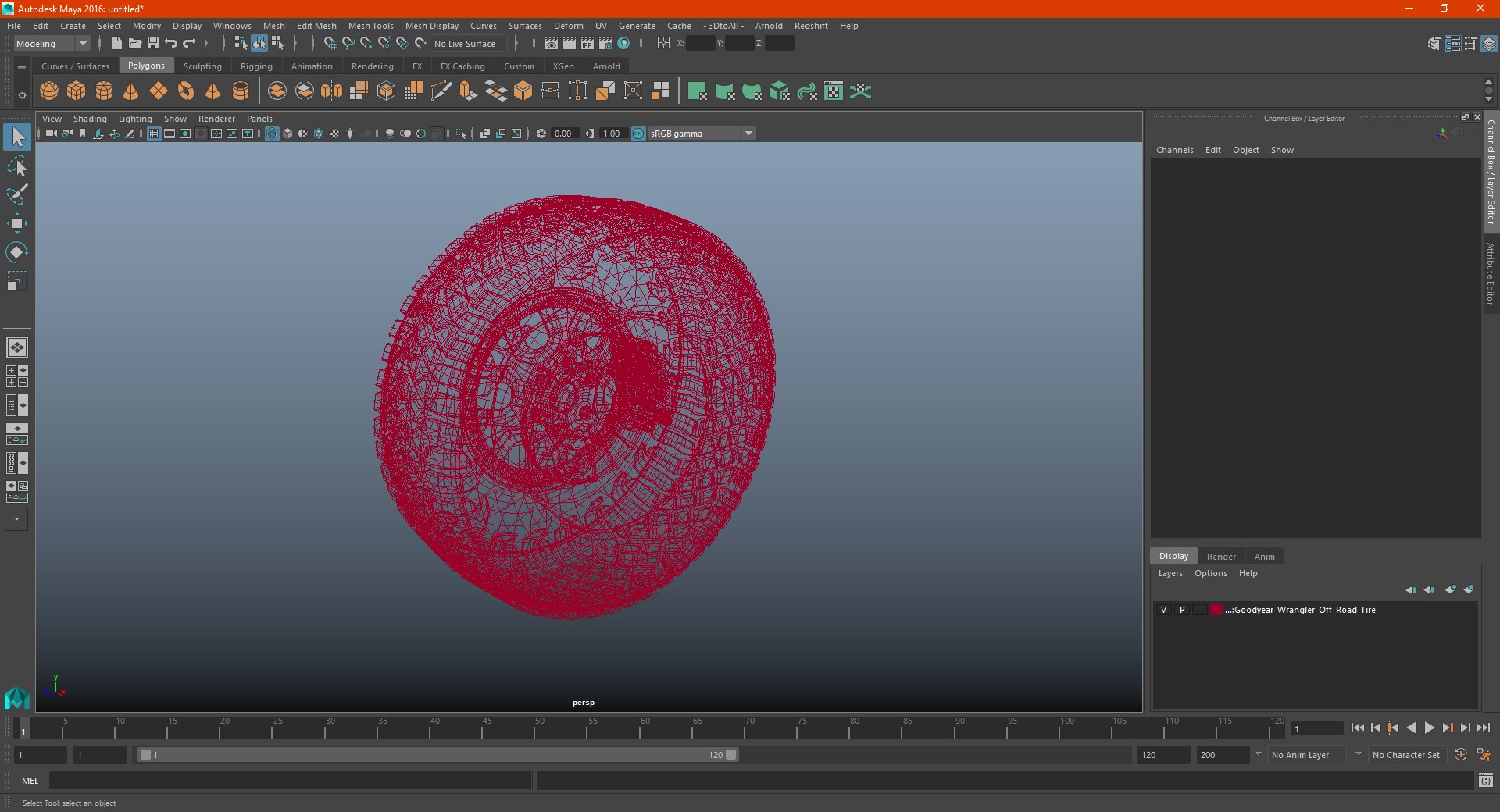Create a polygon cone from the shelf
The width and height of the screenshot is (1500, 812).
(x=131, y=91)
